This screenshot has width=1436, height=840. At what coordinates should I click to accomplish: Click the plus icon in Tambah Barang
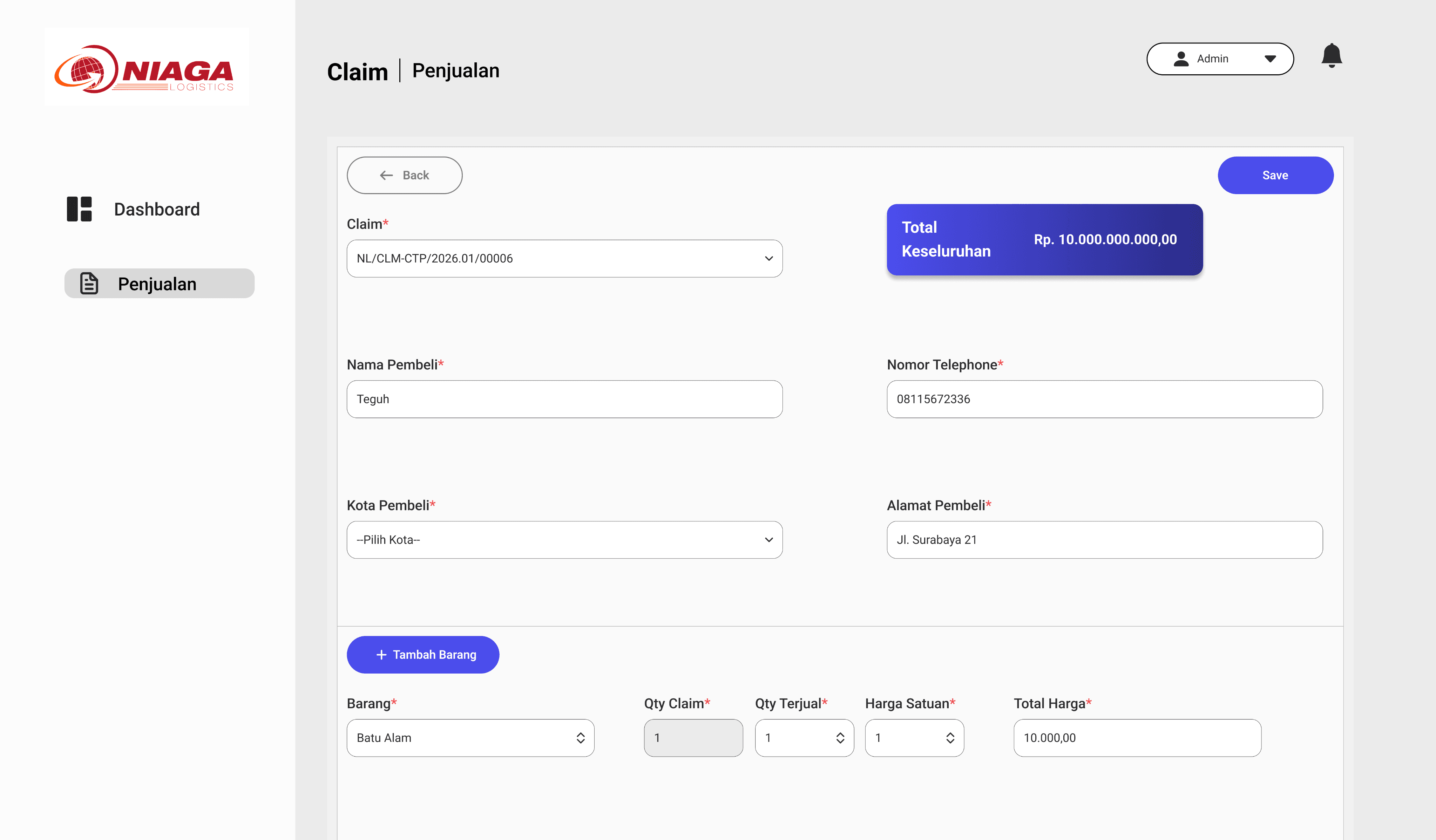click(x=381, y=655)
